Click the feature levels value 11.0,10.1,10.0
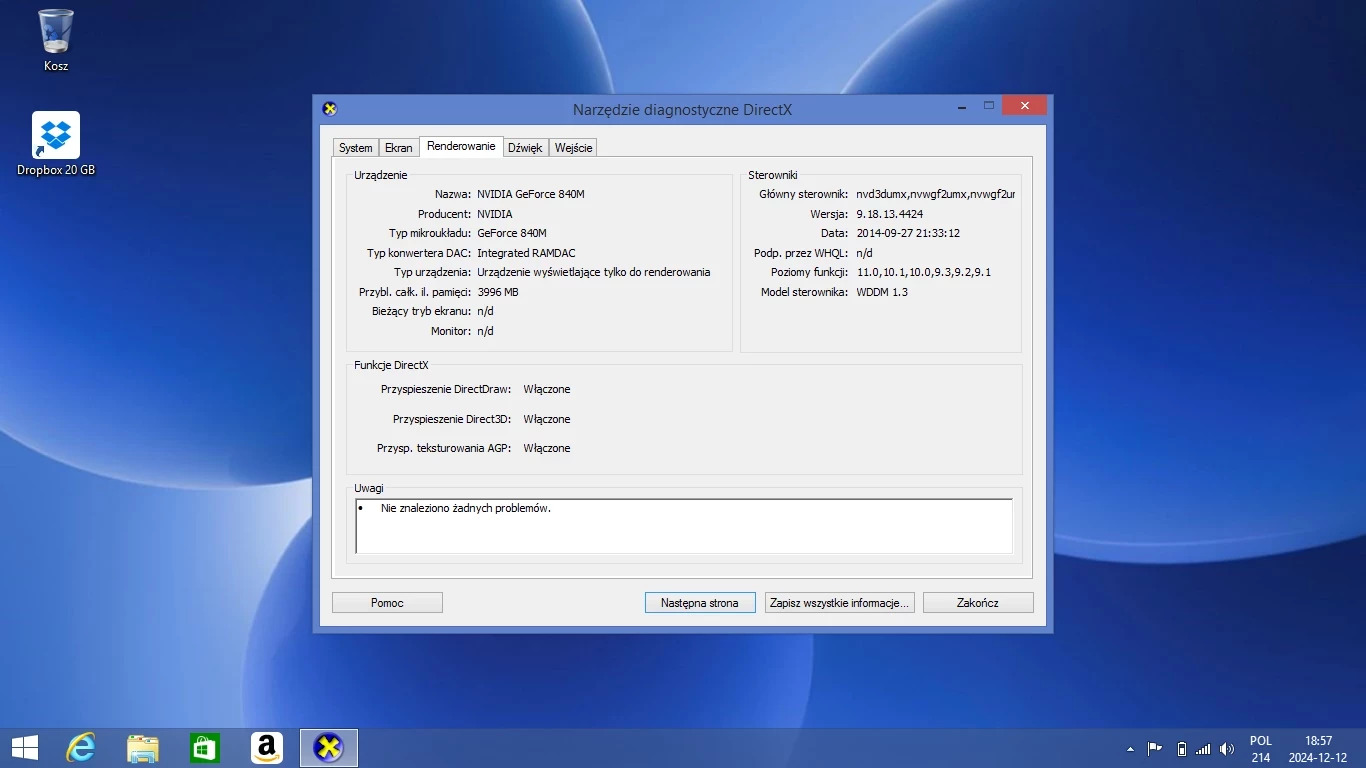This screenshot has height=768, width=1366. (924, 272)
